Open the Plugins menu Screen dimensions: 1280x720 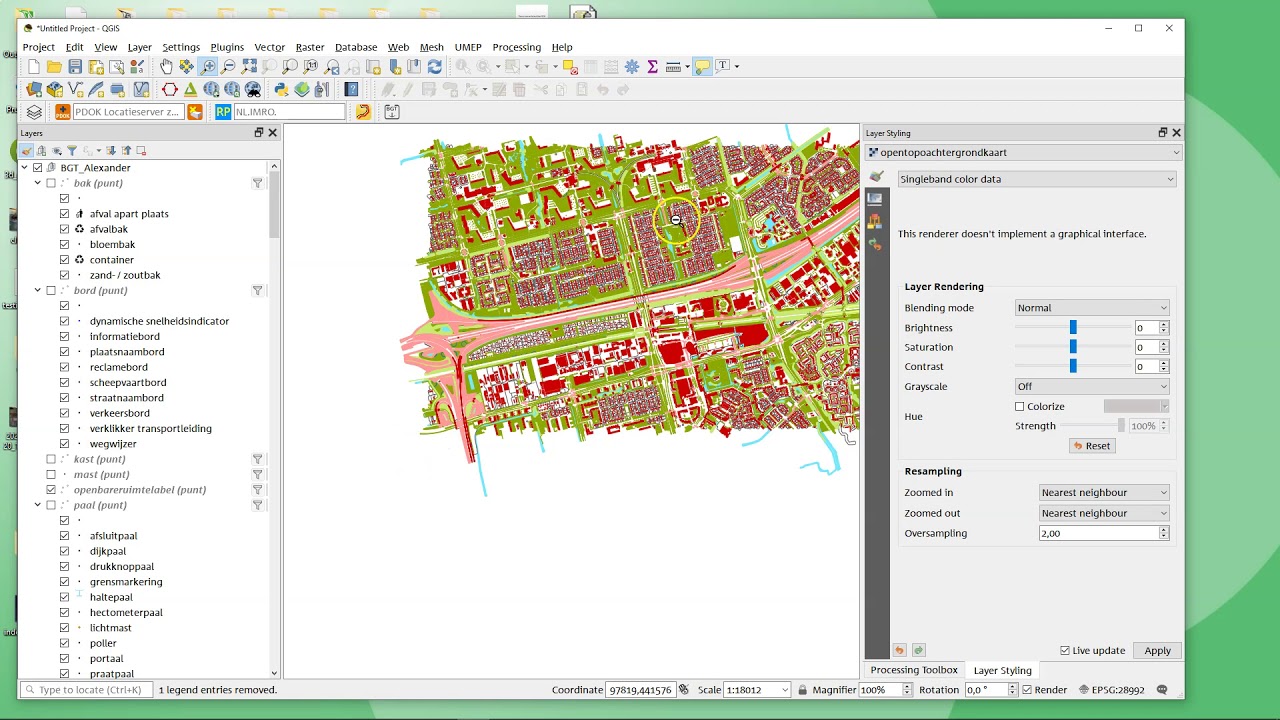point(227,47)
